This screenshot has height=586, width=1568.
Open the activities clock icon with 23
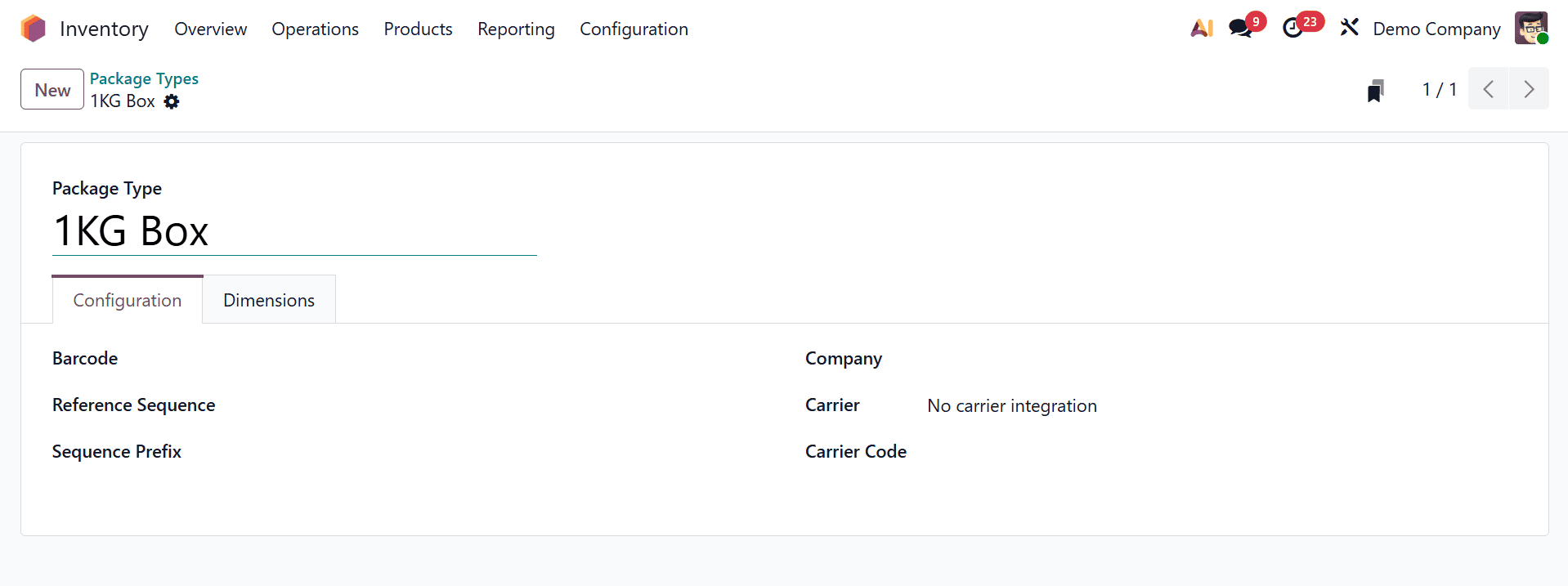click(x=1292, y=29)
